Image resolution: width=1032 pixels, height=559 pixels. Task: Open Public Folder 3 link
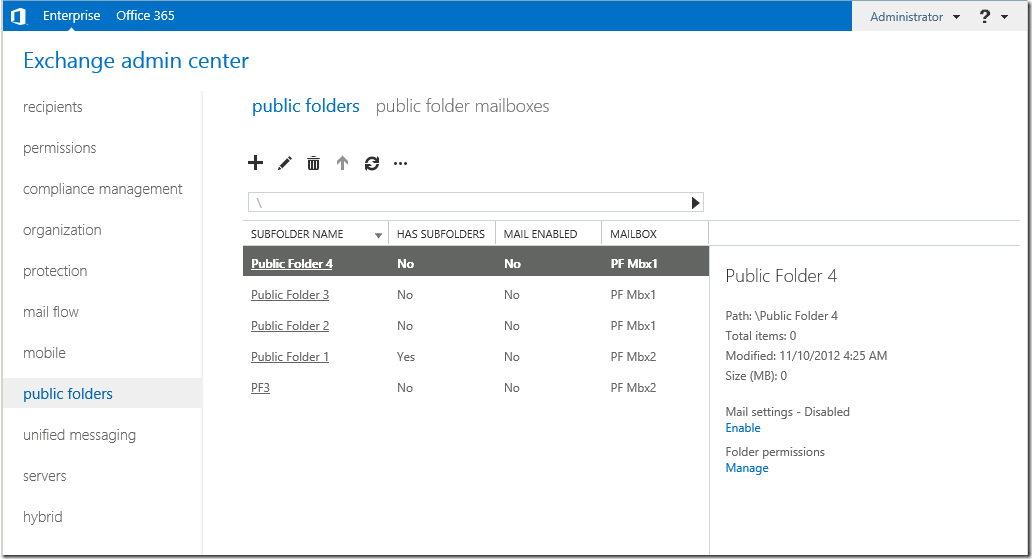coord(290,294)
